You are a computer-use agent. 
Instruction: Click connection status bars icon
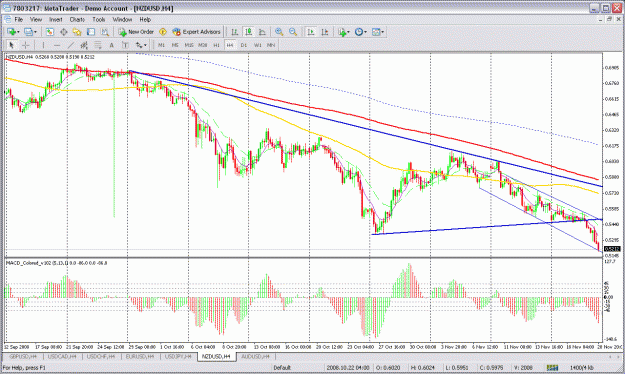tap(552, 368)
